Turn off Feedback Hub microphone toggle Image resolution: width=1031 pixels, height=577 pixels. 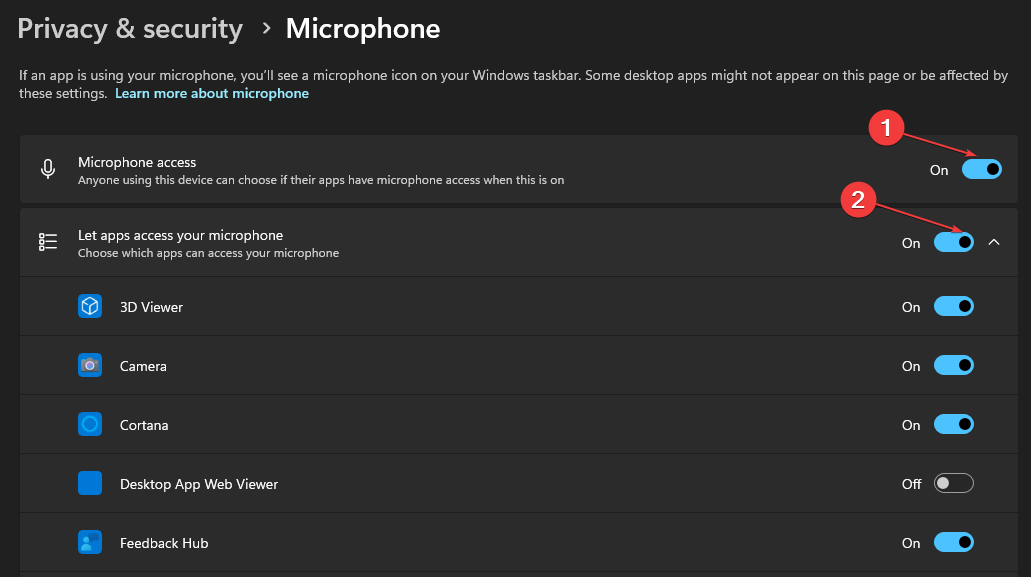click(x=953, y=543)
